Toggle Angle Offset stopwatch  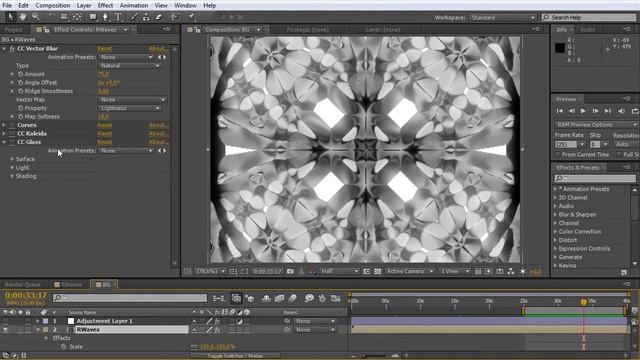pos(20,83)
